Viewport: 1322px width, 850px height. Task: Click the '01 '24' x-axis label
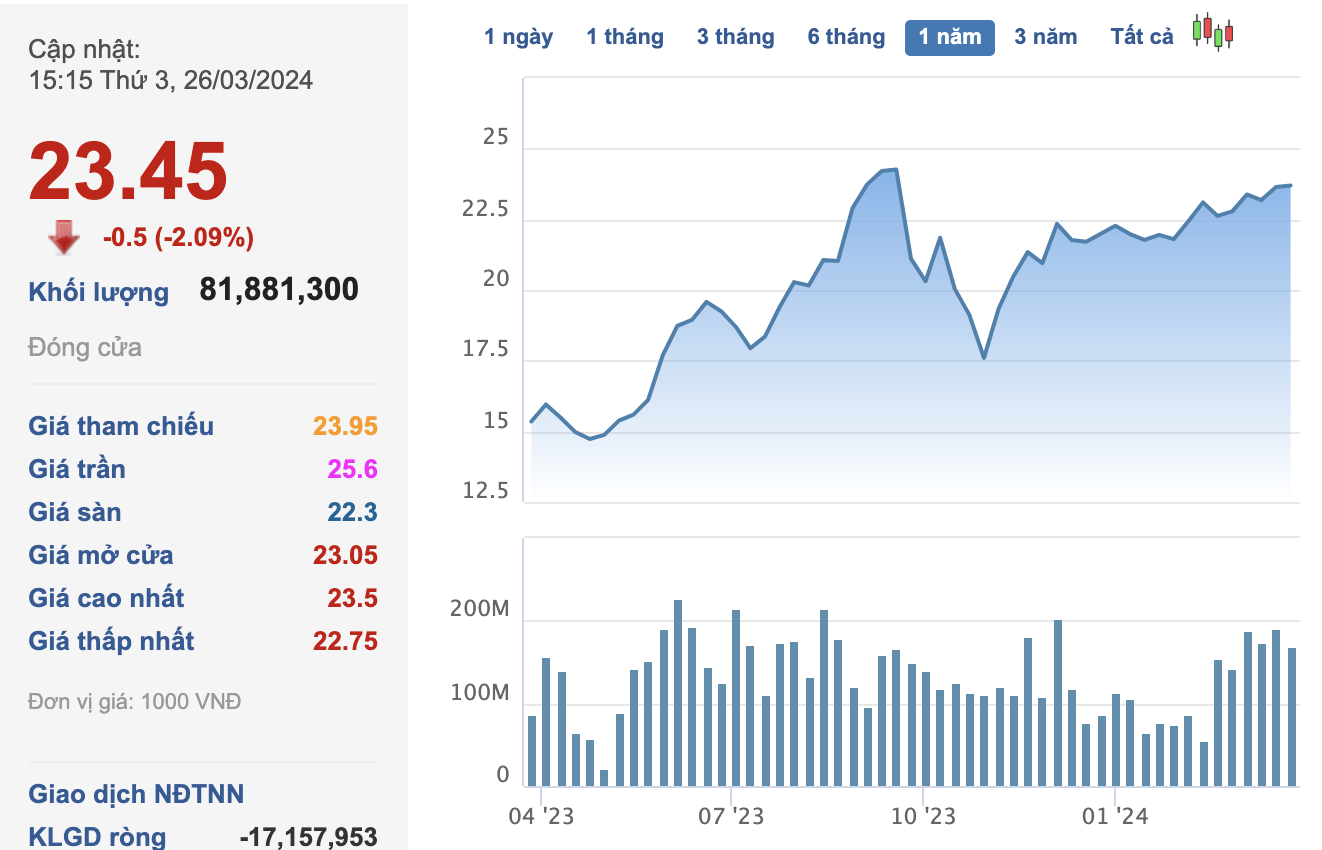point(1114,817)
